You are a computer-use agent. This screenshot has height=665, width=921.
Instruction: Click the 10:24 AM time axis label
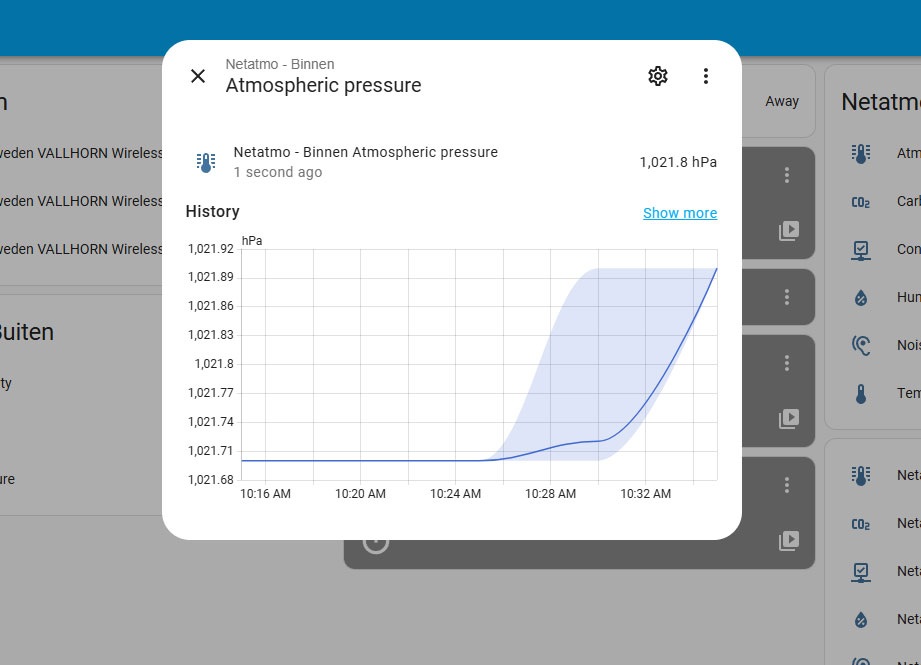(x=456, y=493)
